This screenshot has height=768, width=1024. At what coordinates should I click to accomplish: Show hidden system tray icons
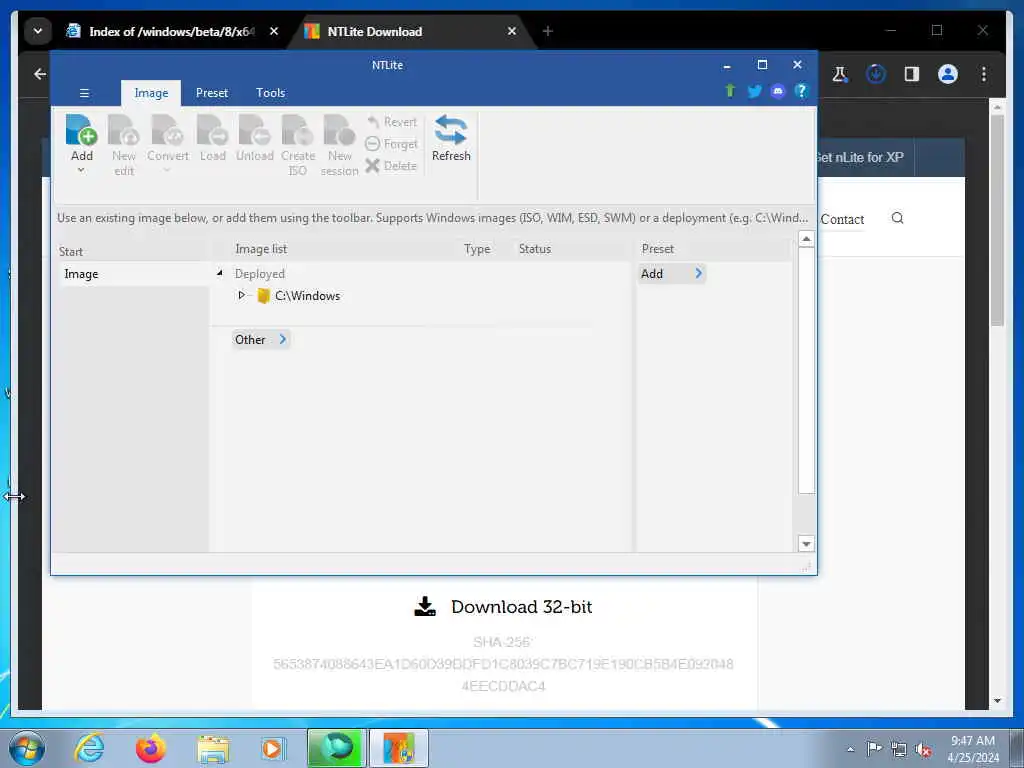point(850,749)
